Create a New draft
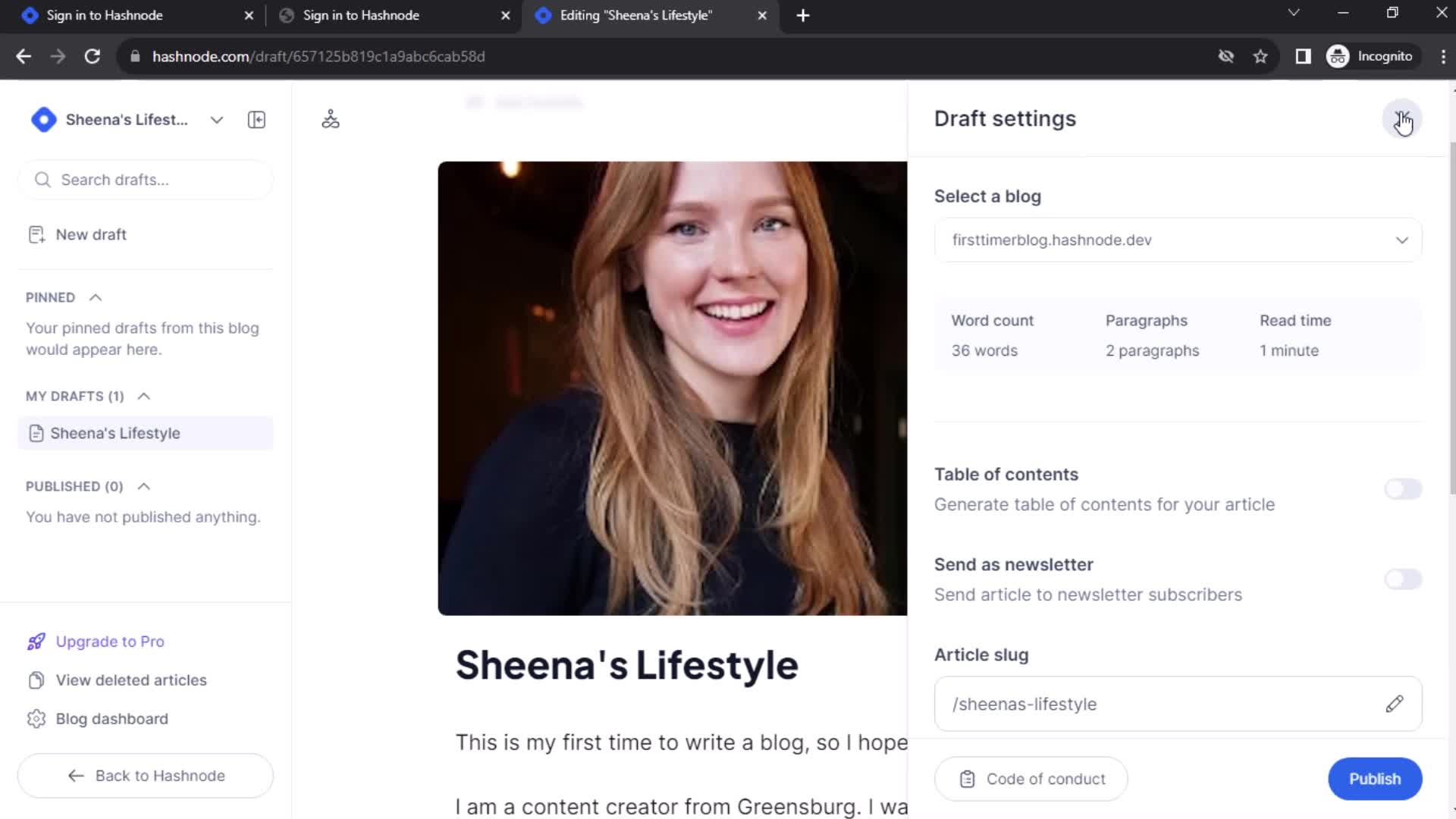Image resolution: width=1456 pixels, height=819 pixels. tap(91, 234)
